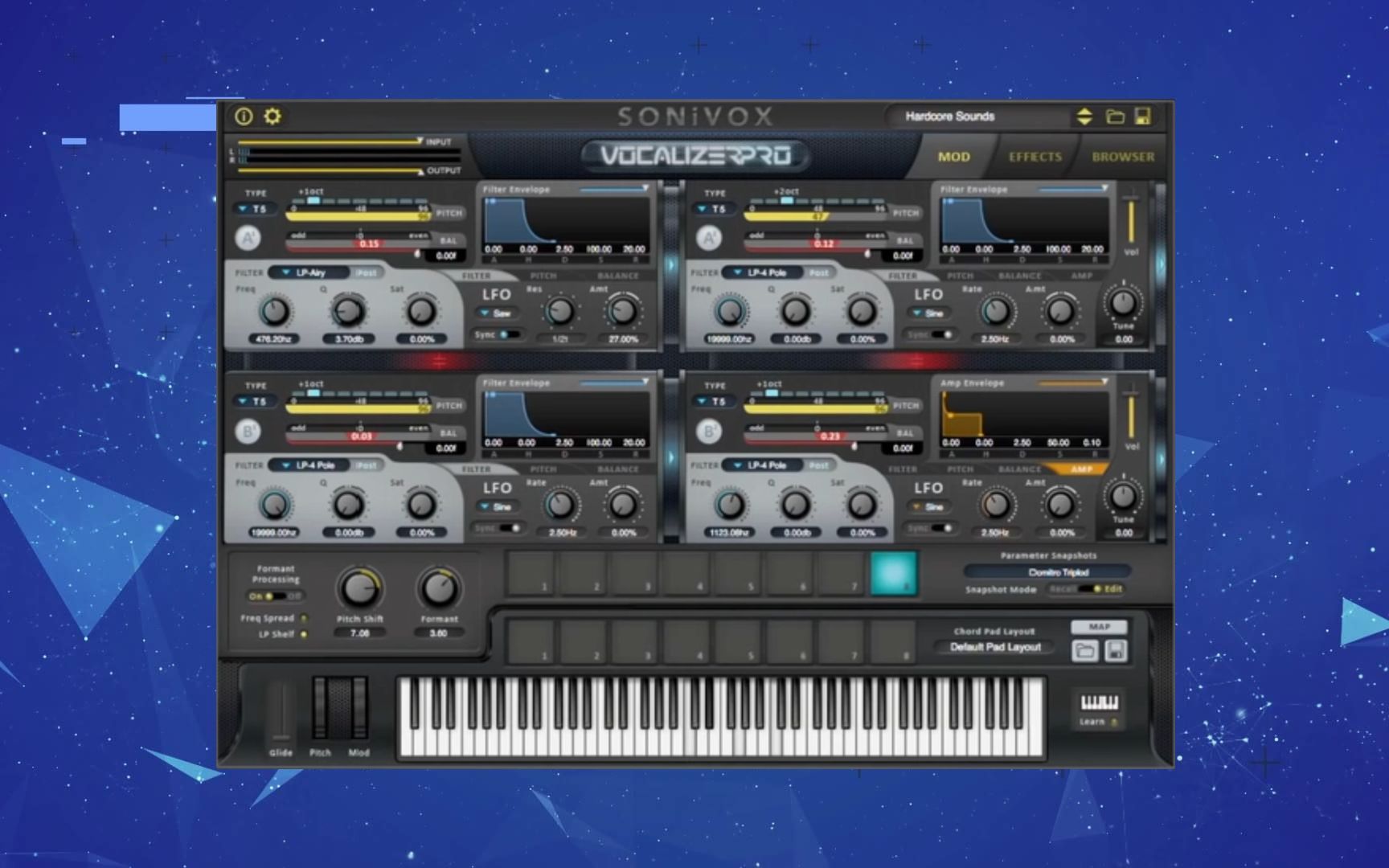
Task: Switch to the MOD tab
Action: pos(954,157)
